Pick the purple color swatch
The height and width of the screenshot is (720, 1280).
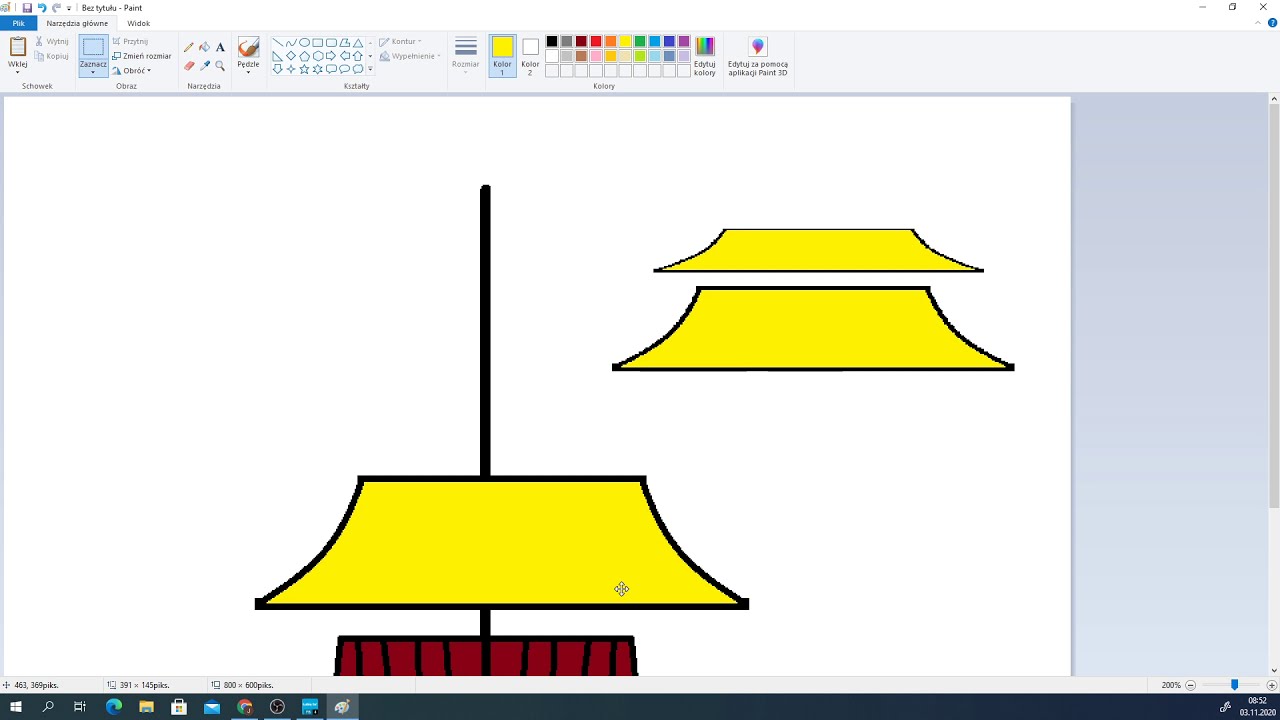pos(684,41)
